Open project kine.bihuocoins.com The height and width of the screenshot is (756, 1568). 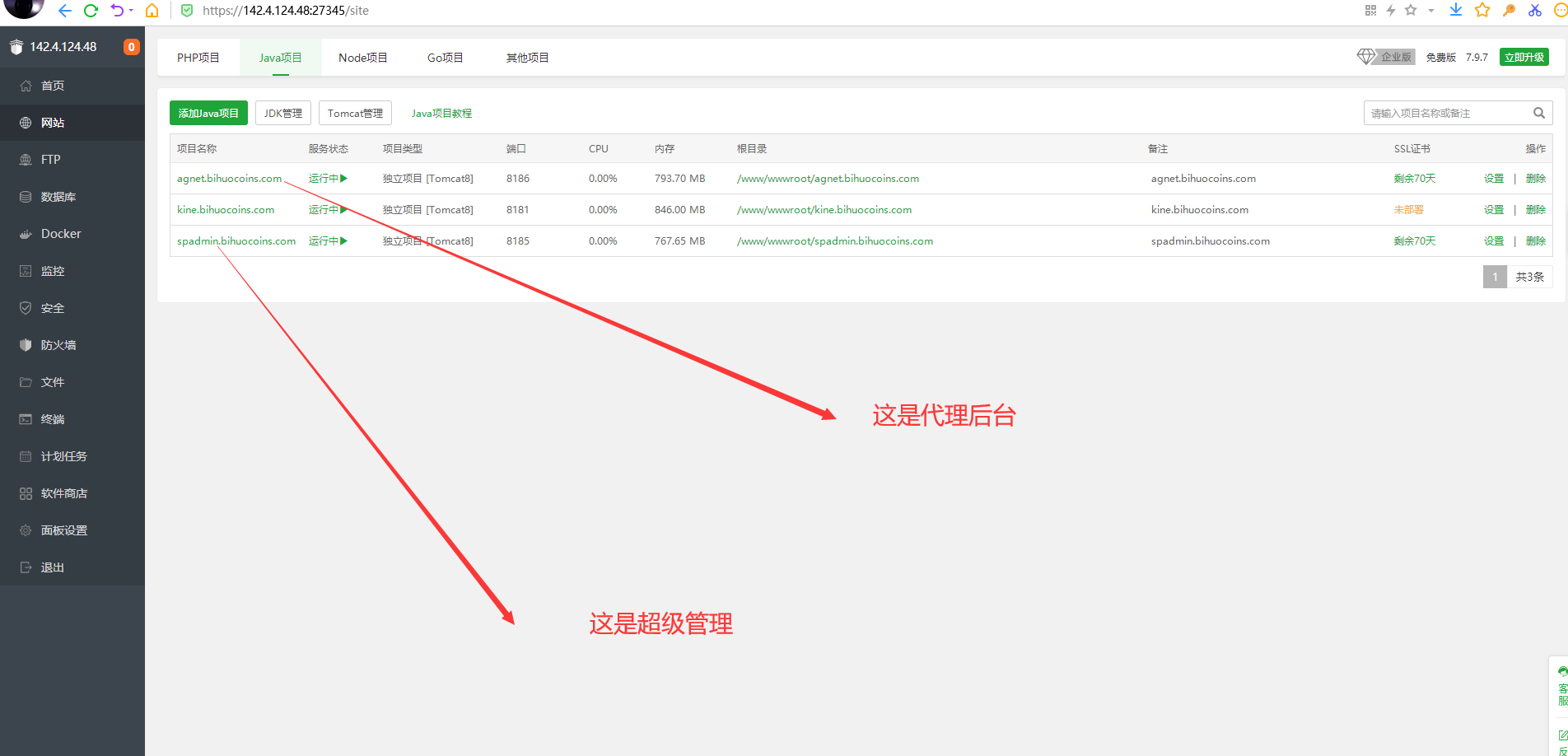[x=226, y=209]
